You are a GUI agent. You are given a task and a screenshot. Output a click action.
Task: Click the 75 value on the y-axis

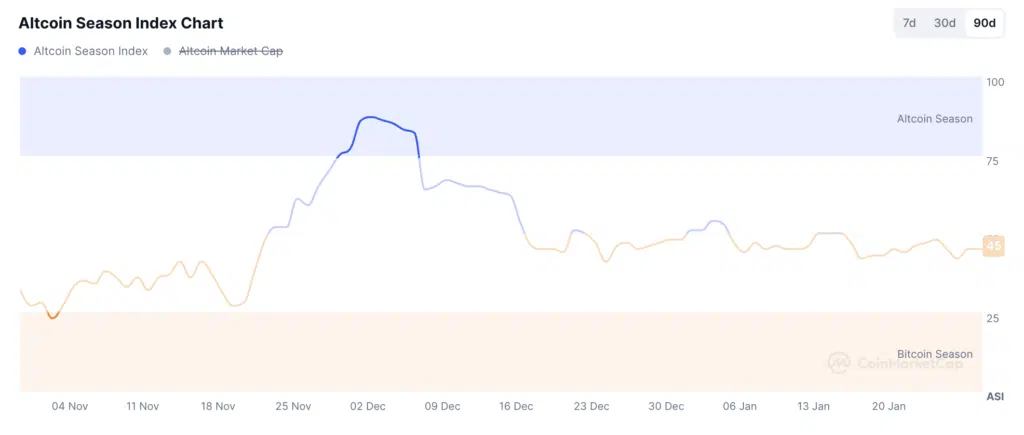[x=995, y=161]
